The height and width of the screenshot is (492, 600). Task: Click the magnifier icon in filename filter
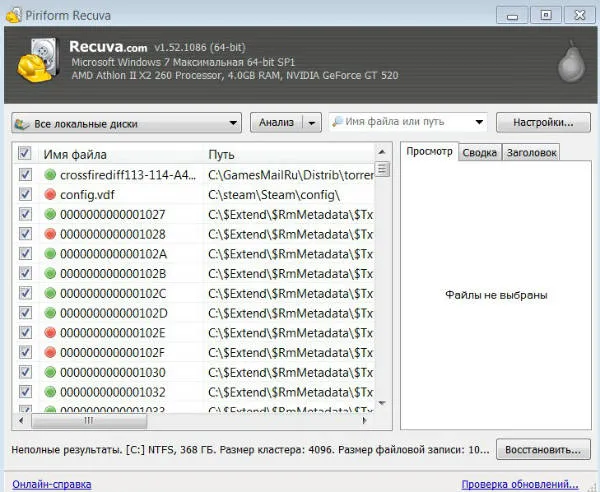click(338, 122)
